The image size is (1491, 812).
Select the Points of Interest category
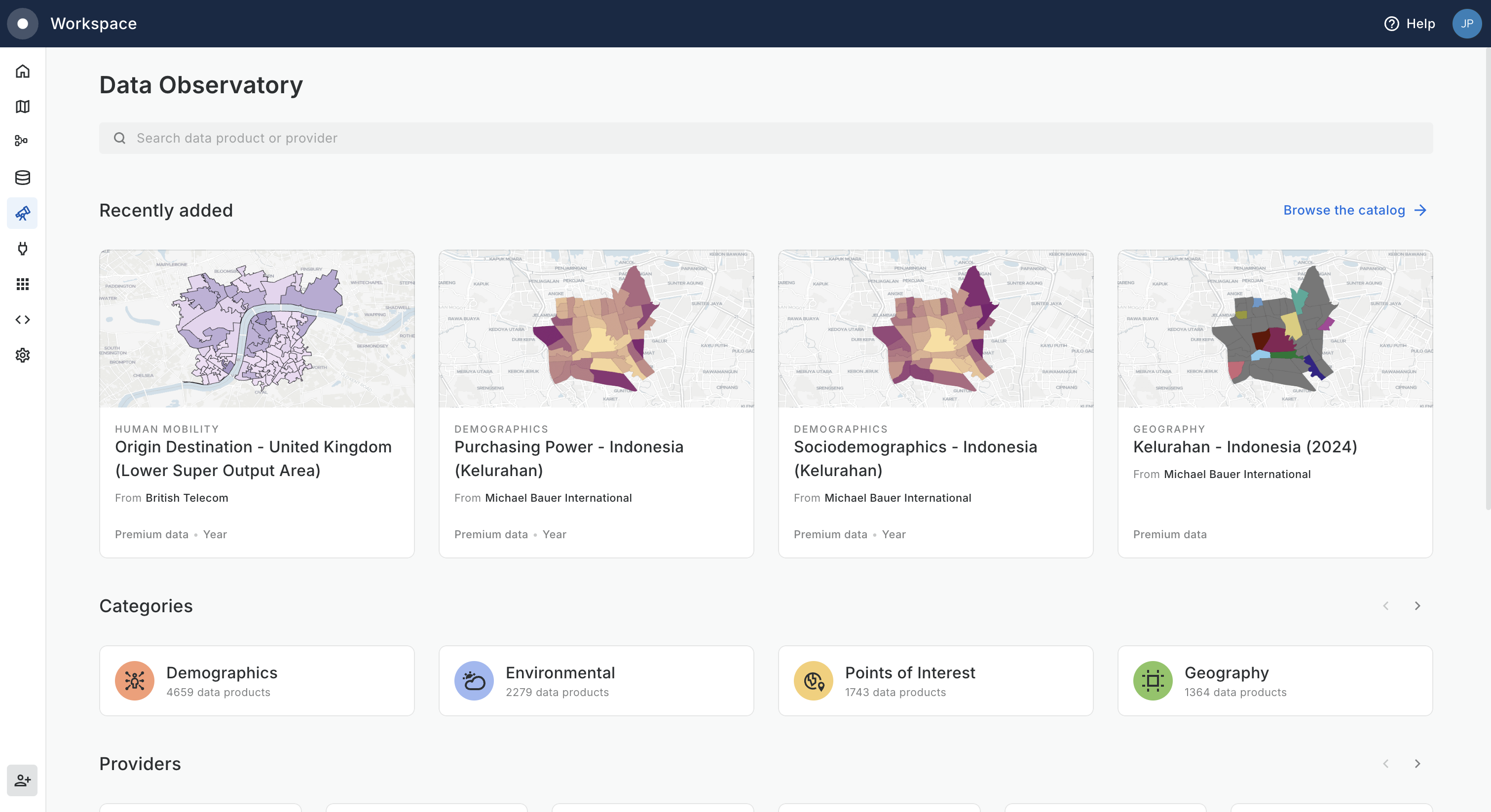coord(935,681)
